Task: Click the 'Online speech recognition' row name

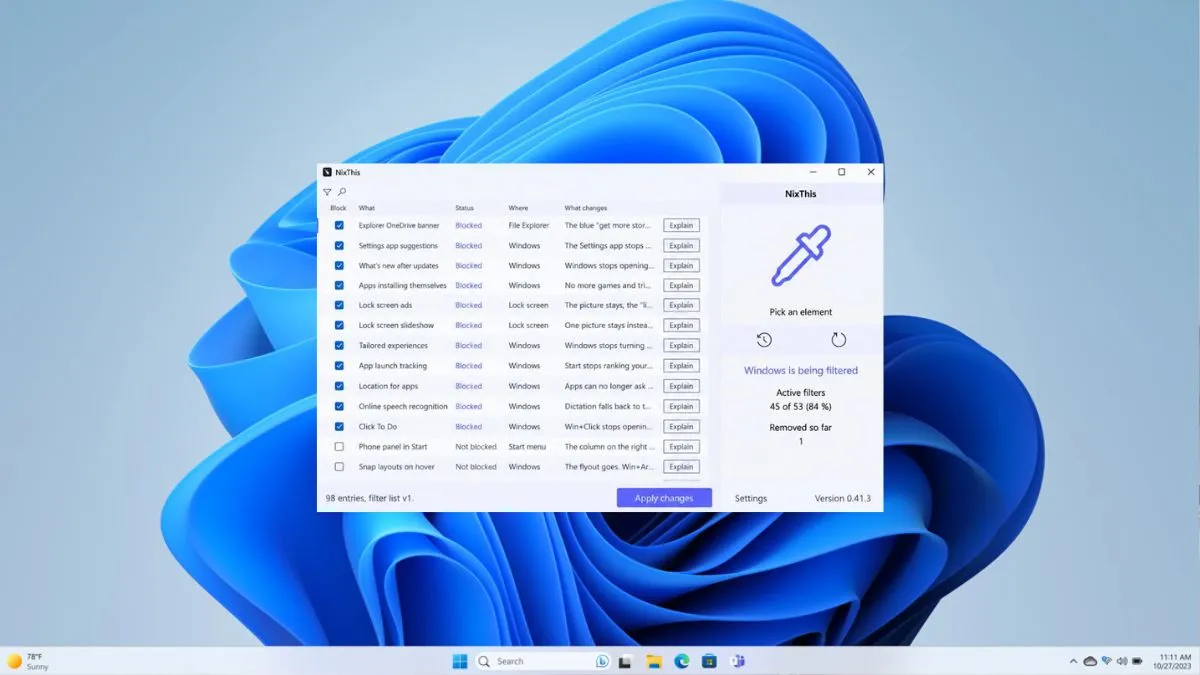Action: click(403, 406)
